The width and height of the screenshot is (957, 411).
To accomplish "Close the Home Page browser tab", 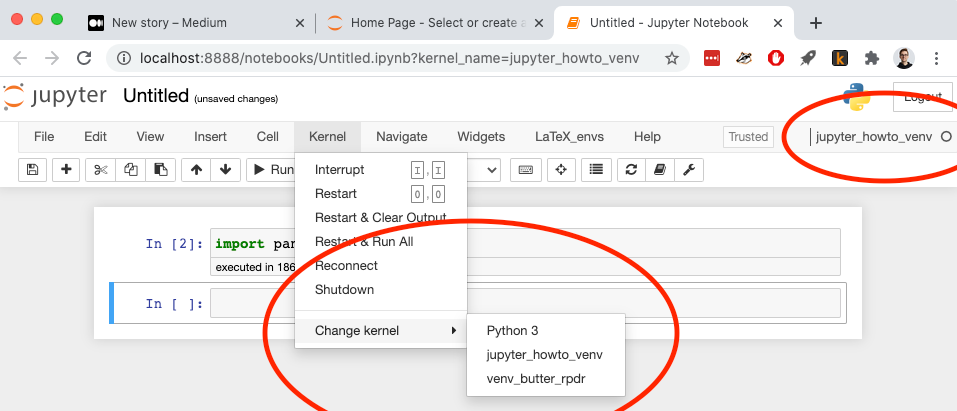I will (540, 23).
